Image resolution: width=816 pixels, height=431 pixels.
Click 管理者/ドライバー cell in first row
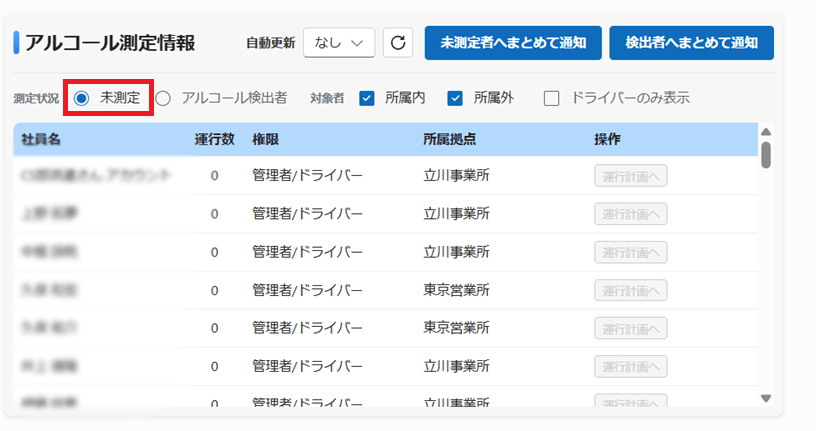pos(307,175)
